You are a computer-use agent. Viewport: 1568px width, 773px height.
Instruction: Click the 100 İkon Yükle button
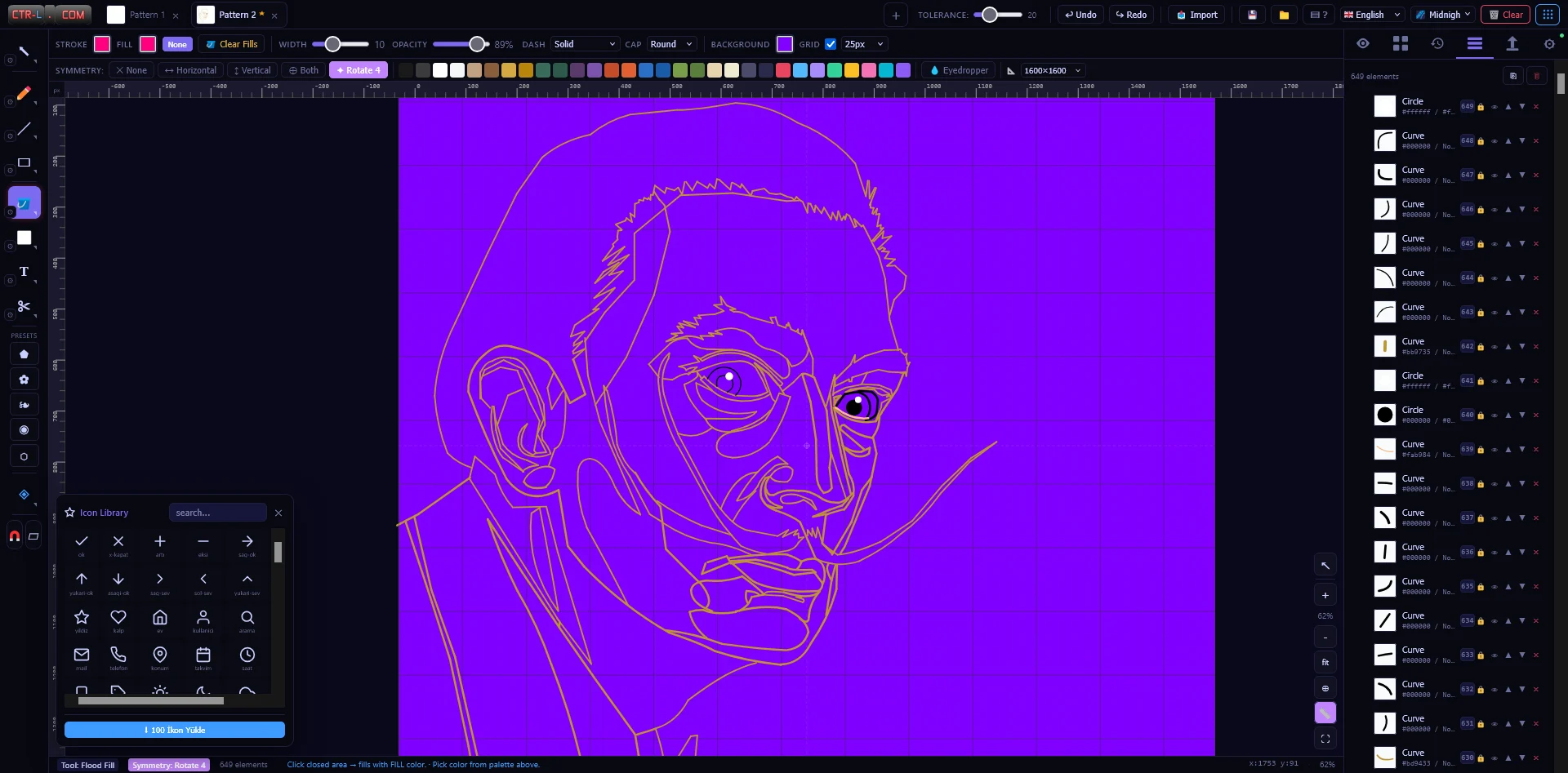coord(175,730)
